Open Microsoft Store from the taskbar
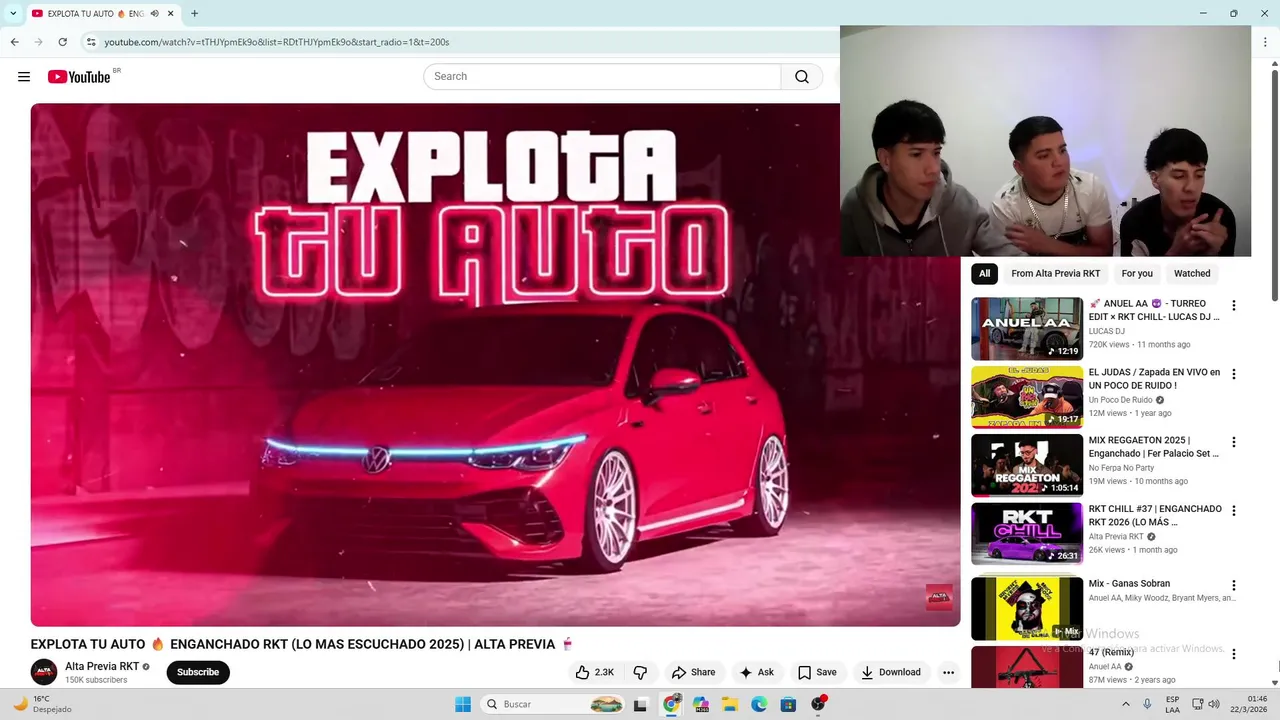This screenshot has width=1280, height=720. (x=788, y=704)
